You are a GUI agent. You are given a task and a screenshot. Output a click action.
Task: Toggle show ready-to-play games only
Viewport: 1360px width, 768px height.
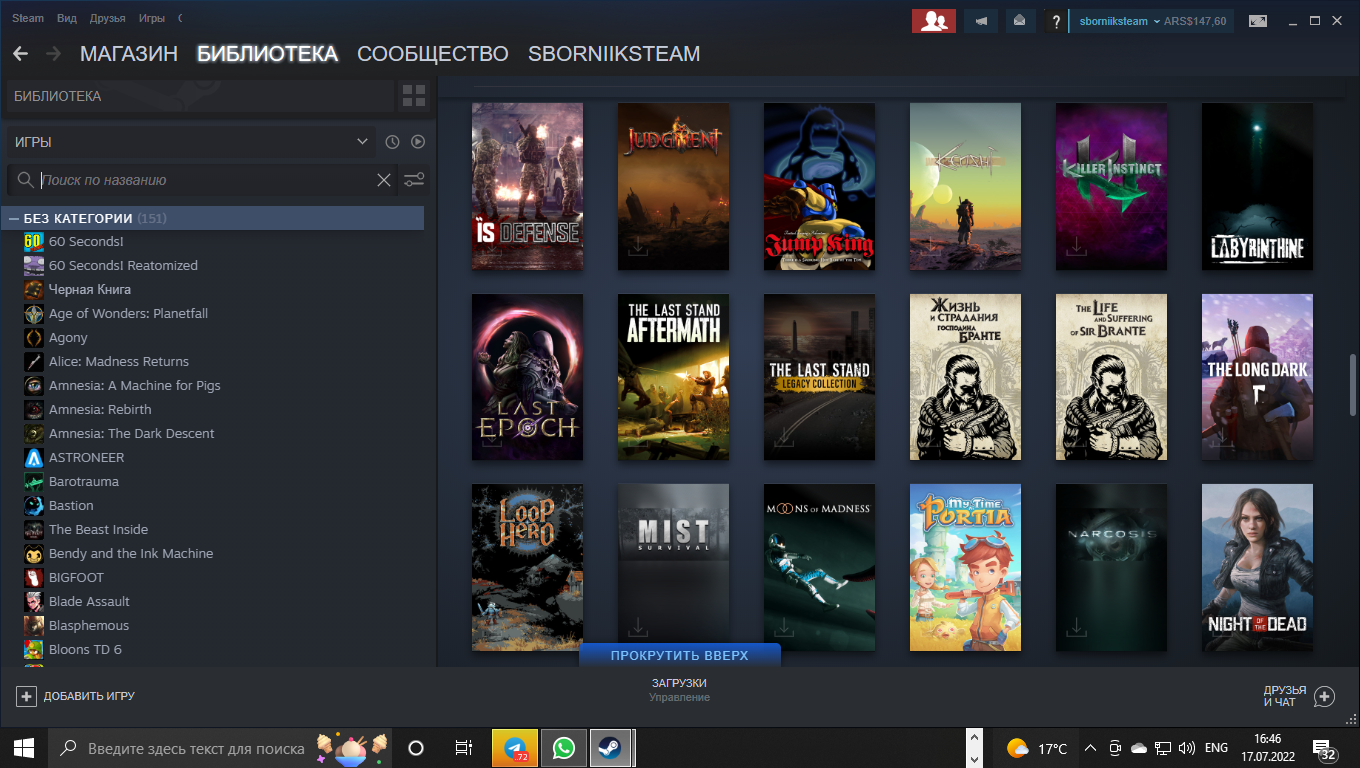[x=418, y=142]
